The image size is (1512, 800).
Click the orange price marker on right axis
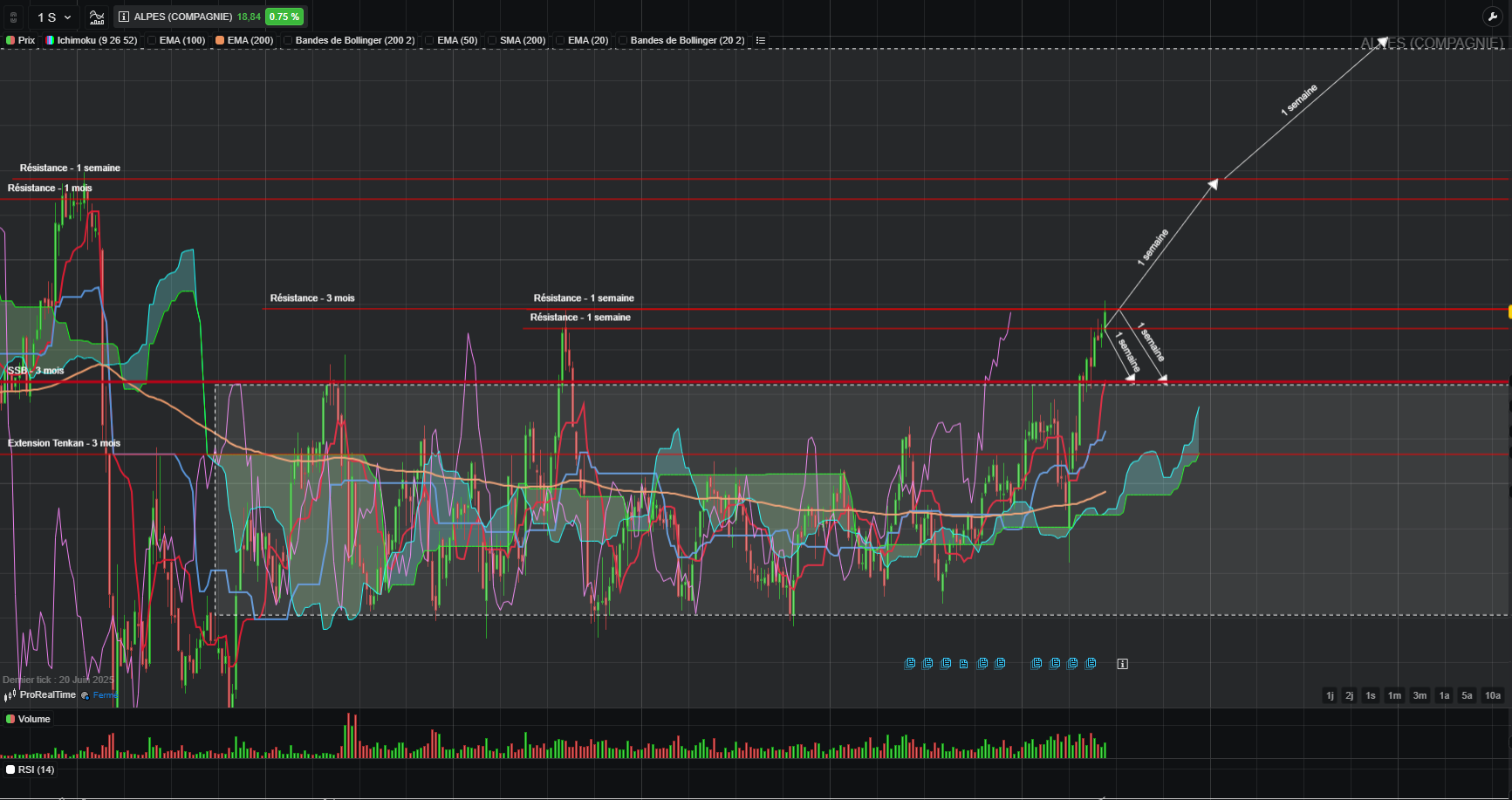(1509, 311)
